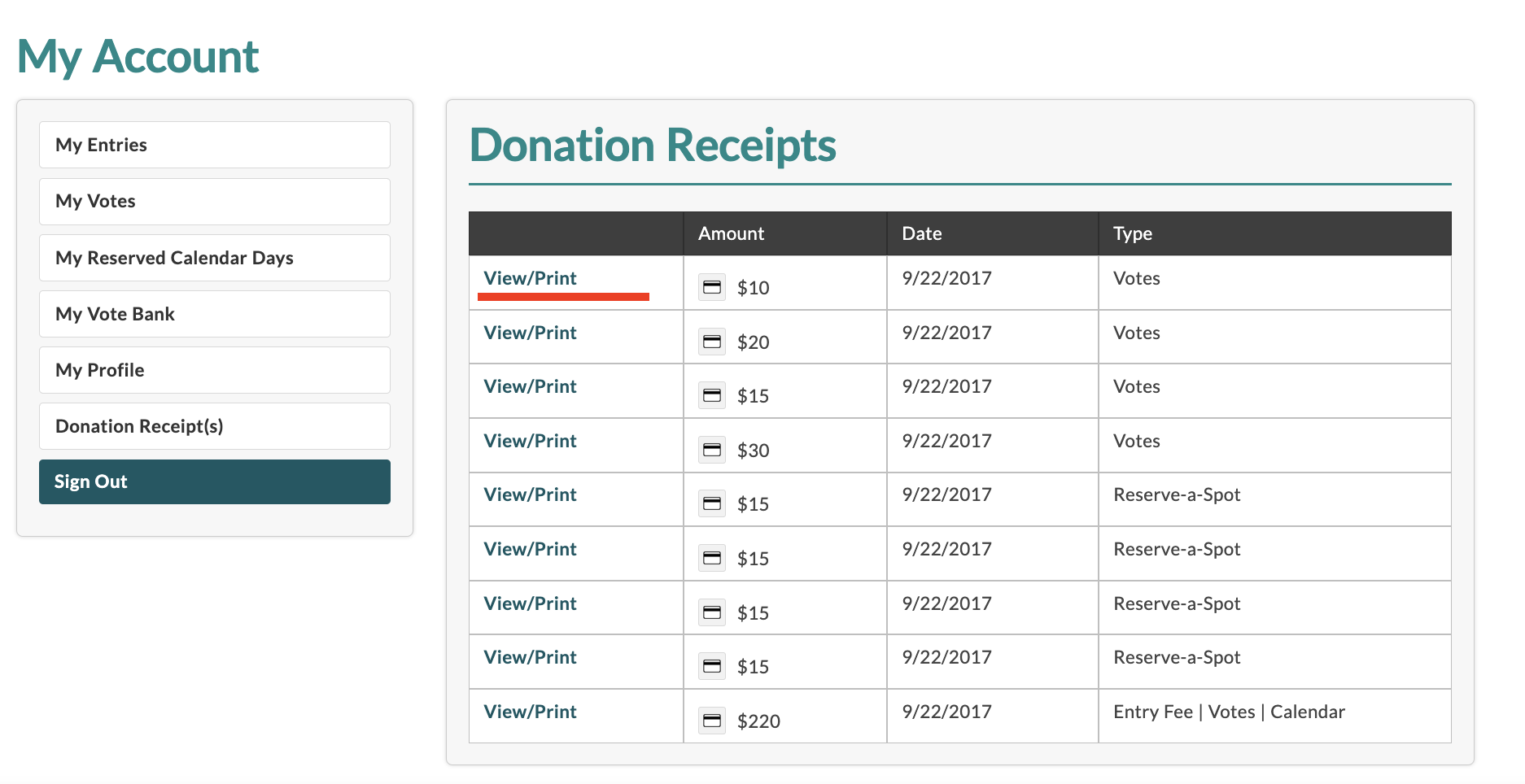Screen dimensions: 1525x784
Task: Click card icon in first Reserve-a-Spot row
Action: (x=712, y=503)
